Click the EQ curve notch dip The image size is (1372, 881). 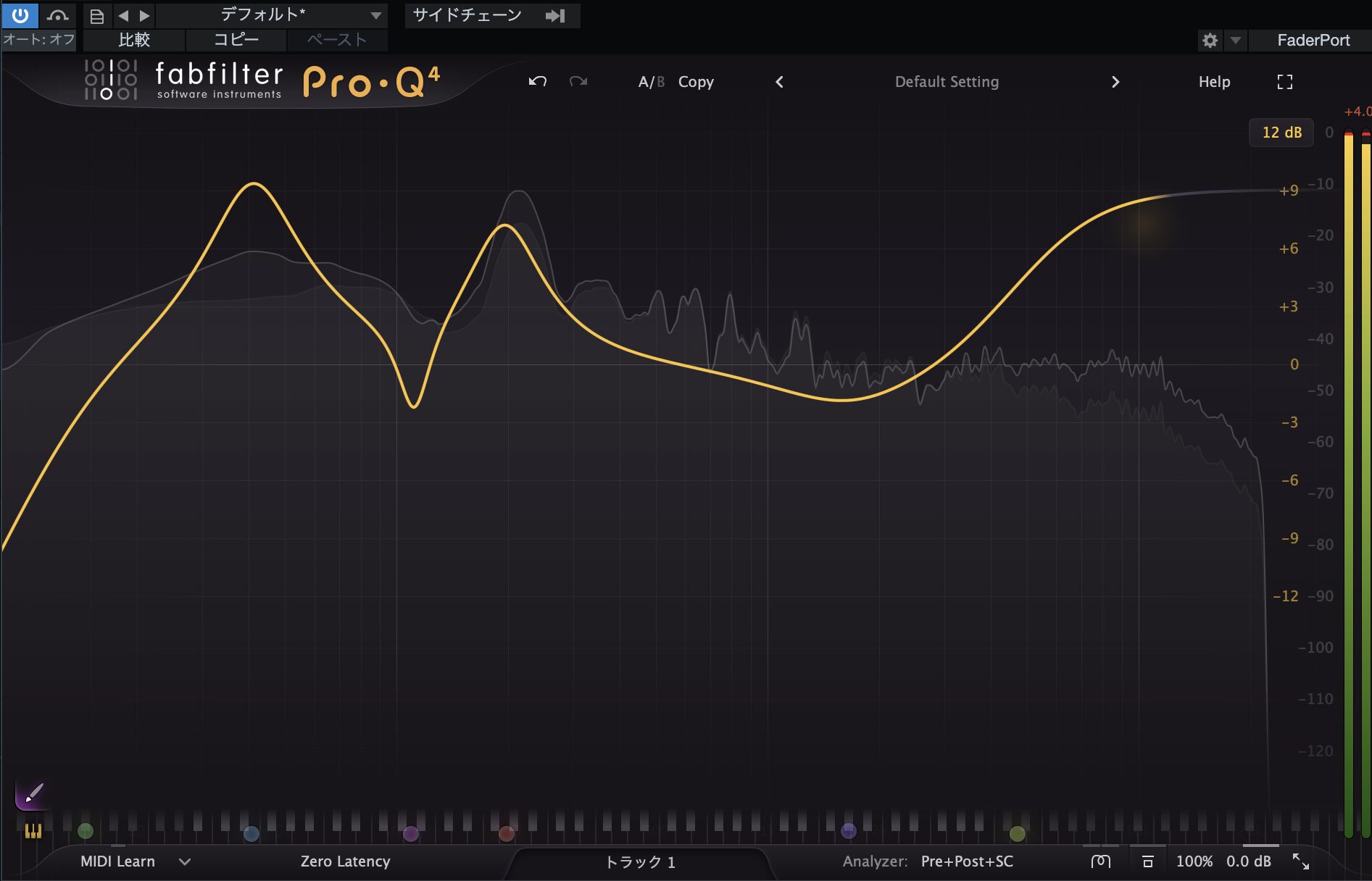click(414, 406)
